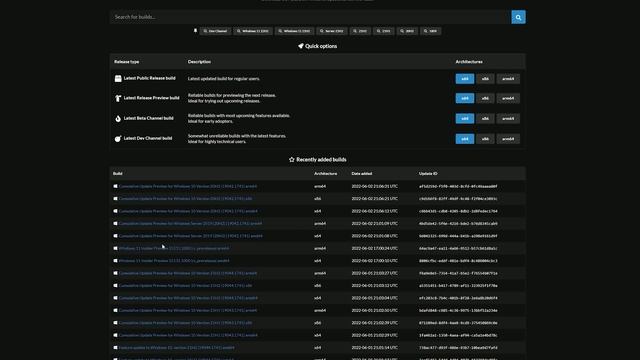The height and width of the screenshot is (360, 640).
Task: Open the first Cumulative Update Preview arm64 link
Action: (x=188, y=187)
